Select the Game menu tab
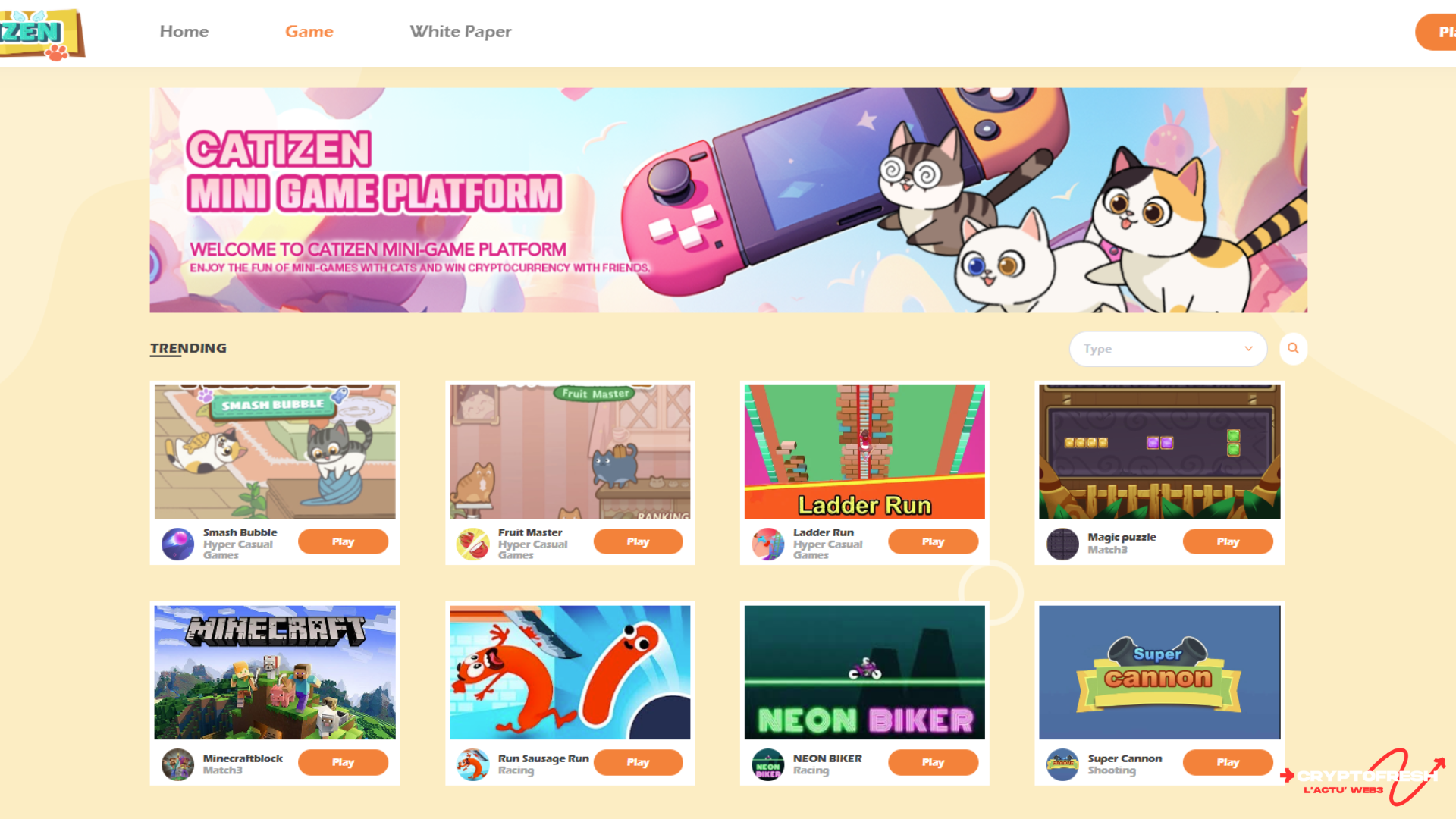The height and width of the screenshot is (819, 1456). [309, 31]
